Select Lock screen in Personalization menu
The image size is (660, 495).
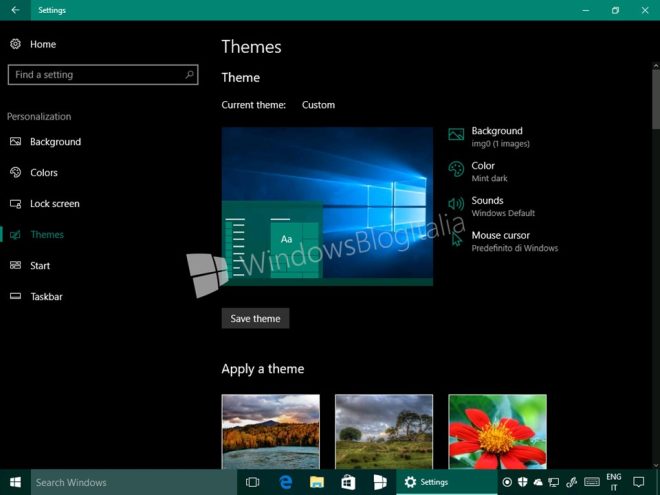coord(55,204)
